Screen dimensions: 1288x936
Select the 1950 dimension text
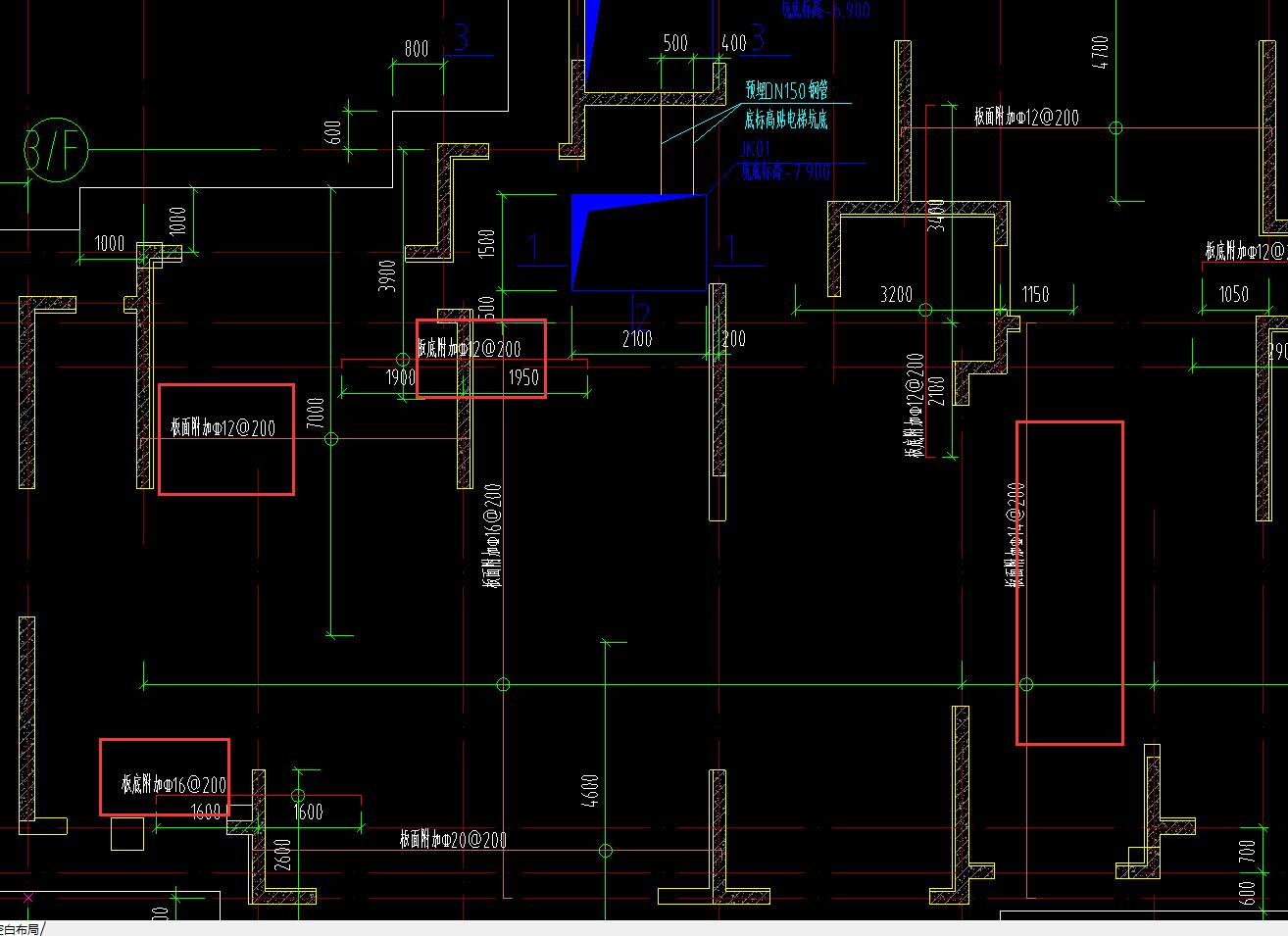coord(523,378)
